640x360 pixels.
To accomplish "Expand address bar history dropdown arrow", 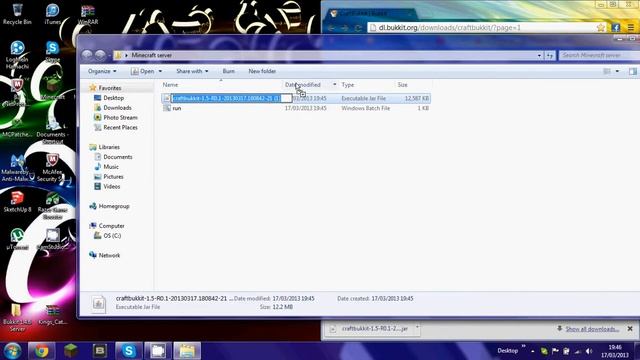I will 539,55.
